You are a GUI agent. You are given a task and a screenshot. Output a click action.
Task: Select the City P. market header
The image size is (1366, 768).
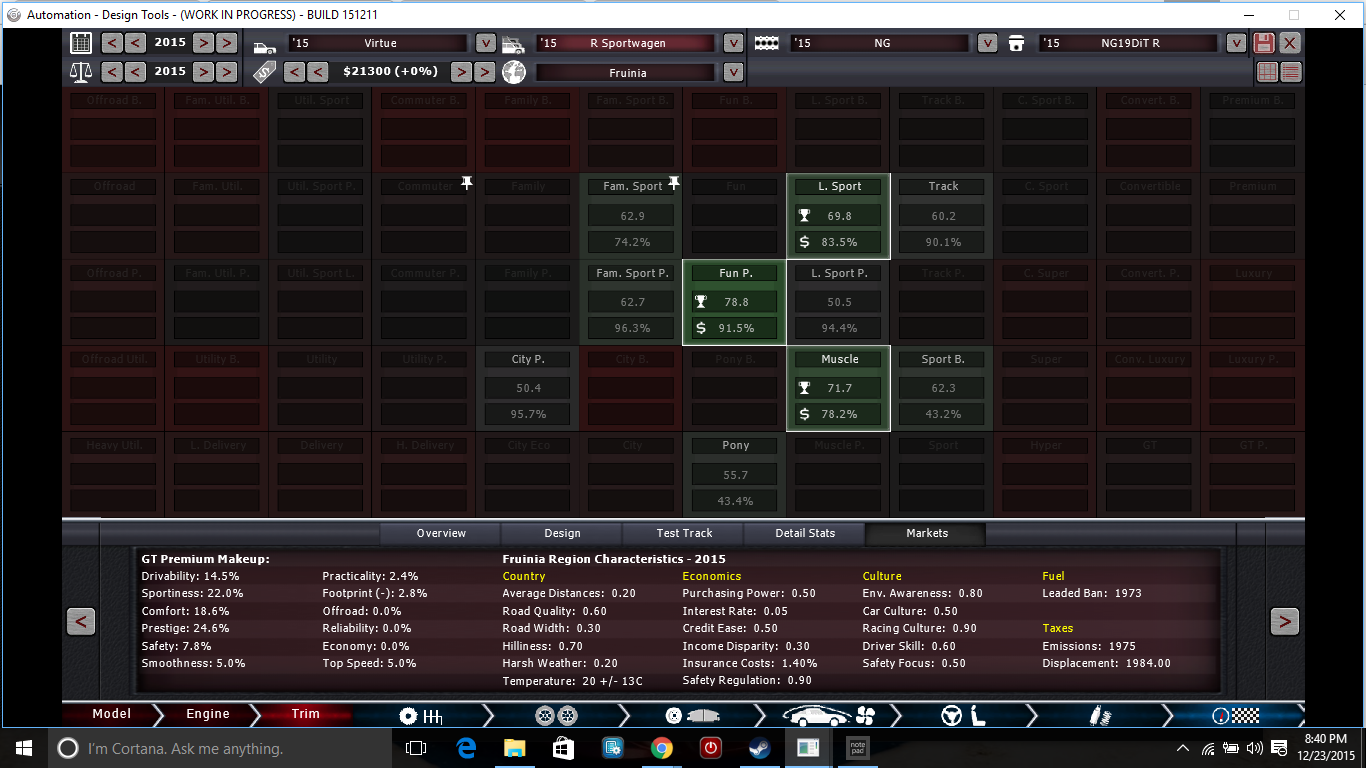tap(528, 359)
